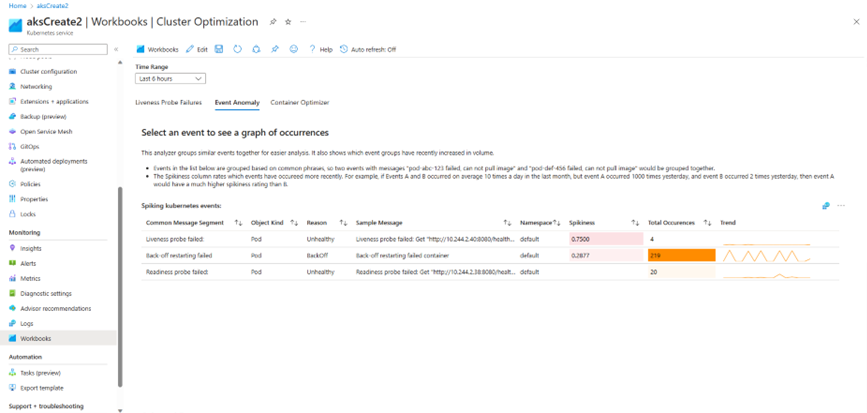
Task: Go to the Home breadcrumb link
Action: point(17,6)
